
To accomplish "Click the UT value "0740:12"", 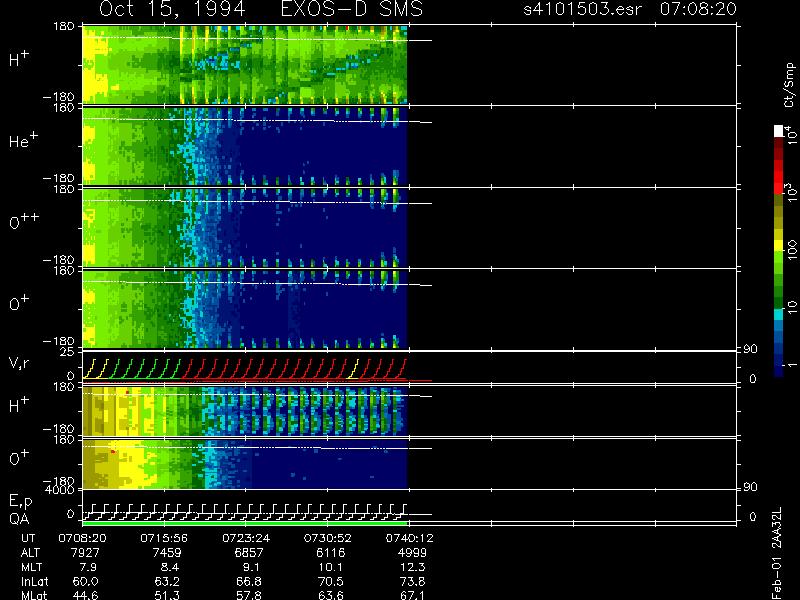I will pyautogui.click(x=409, y=538).
